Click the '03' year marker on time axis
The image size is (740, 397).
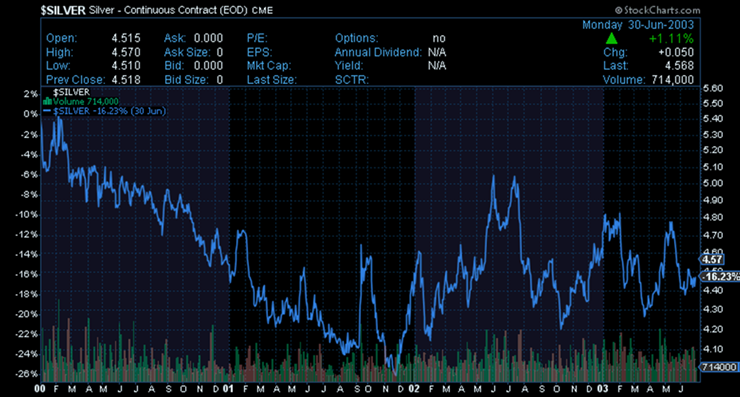click(602, 389)
